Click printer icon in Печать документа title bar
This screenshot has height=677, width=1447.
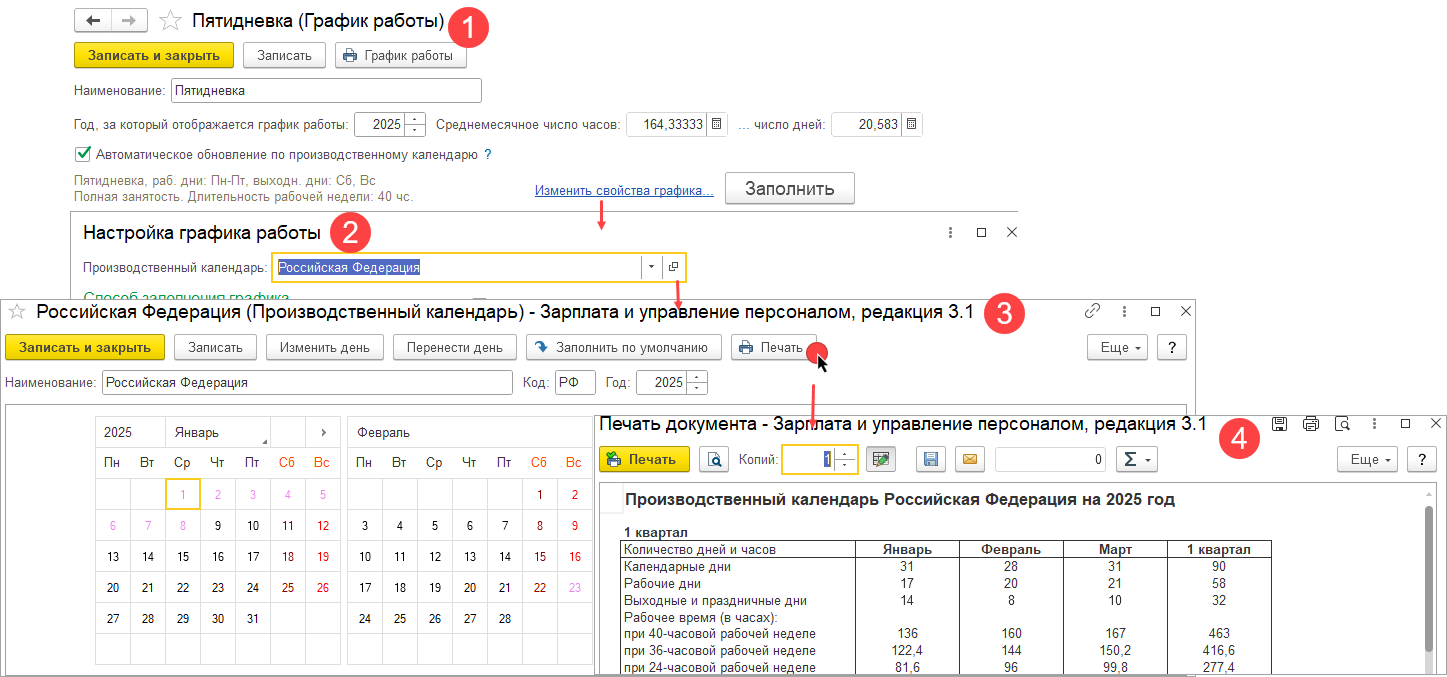(1311, 424)
